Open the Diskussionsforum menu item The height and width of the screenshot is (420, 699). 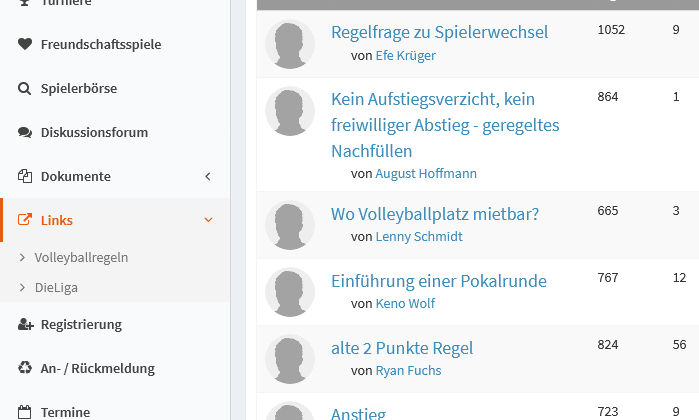pyautogui.click(x=94, y=132)
